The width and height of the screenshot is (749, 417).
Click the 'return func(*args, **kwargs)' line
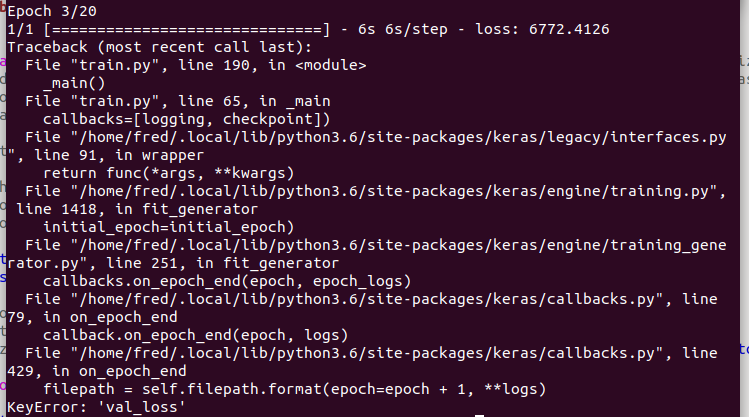tap(169, 173)
